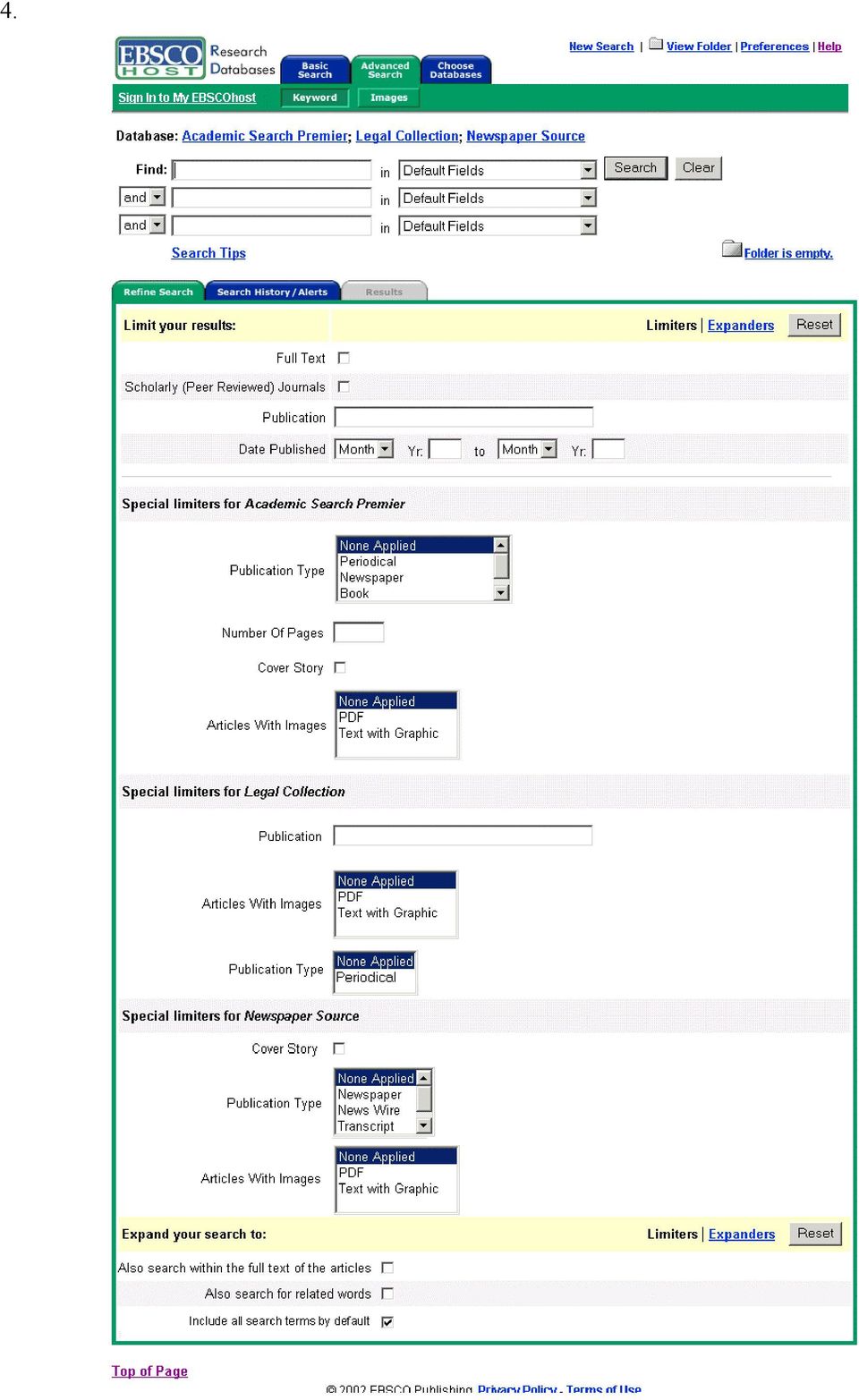Focus the first Find text field
Image resolution: width=859 pixels, height=1400 pixels.
[x=272, y=170]
